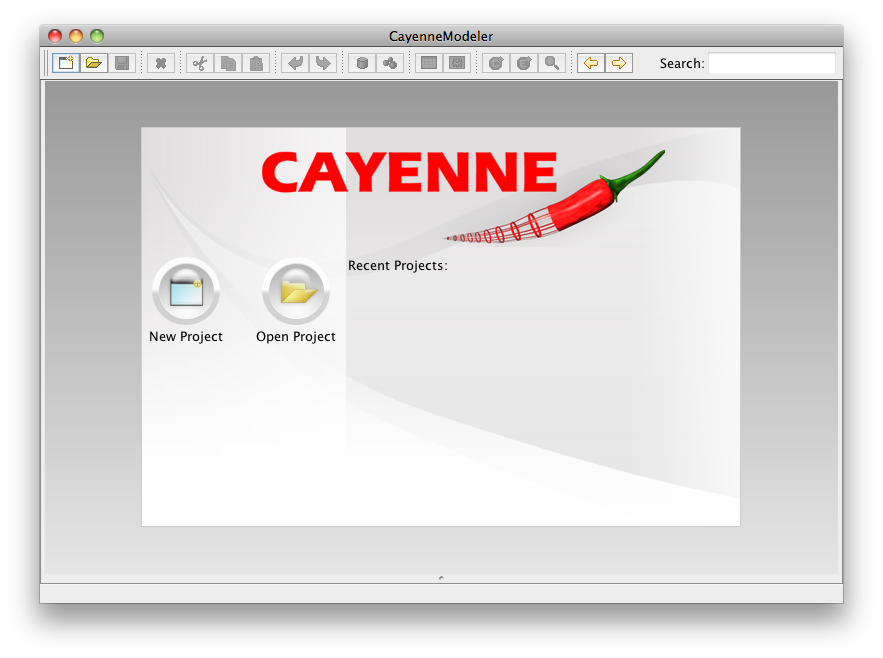
Task: Click the Save floppy disk toolbar icon
Action: pyautogui.click(x=122, y=63)
